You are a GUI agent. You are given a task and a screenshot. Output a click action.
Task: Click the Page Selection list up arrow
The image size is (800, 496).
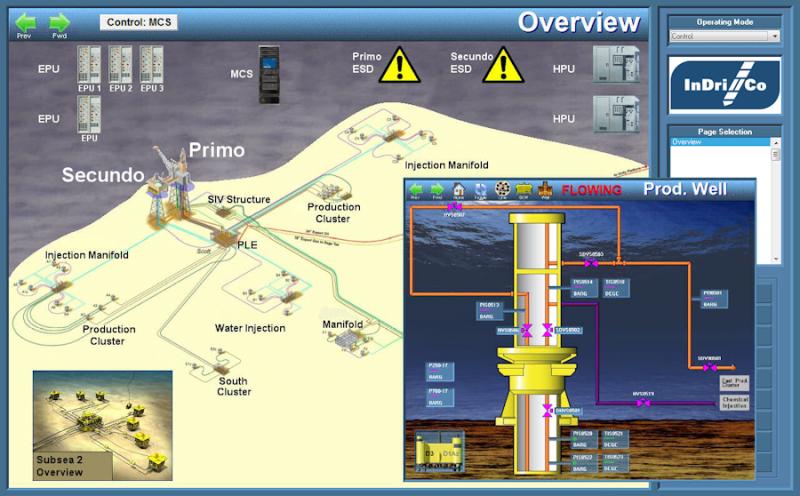(776, 142)
